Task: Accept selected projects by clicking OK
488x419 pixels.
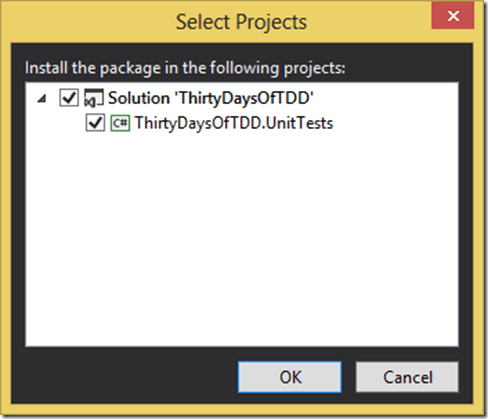Action: (290, 377)
